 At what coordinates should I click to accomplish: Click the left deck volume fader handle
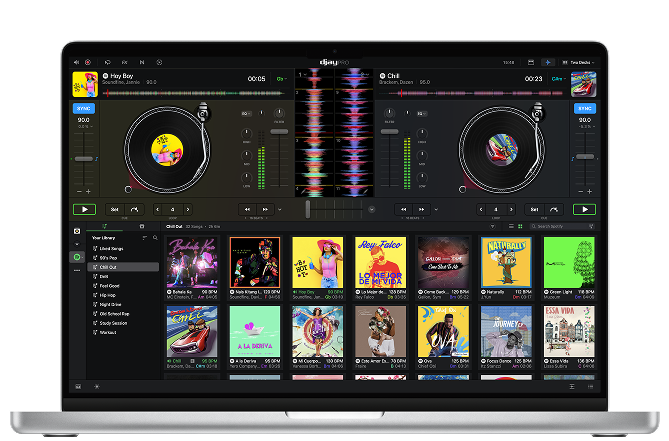click(279, 132)
